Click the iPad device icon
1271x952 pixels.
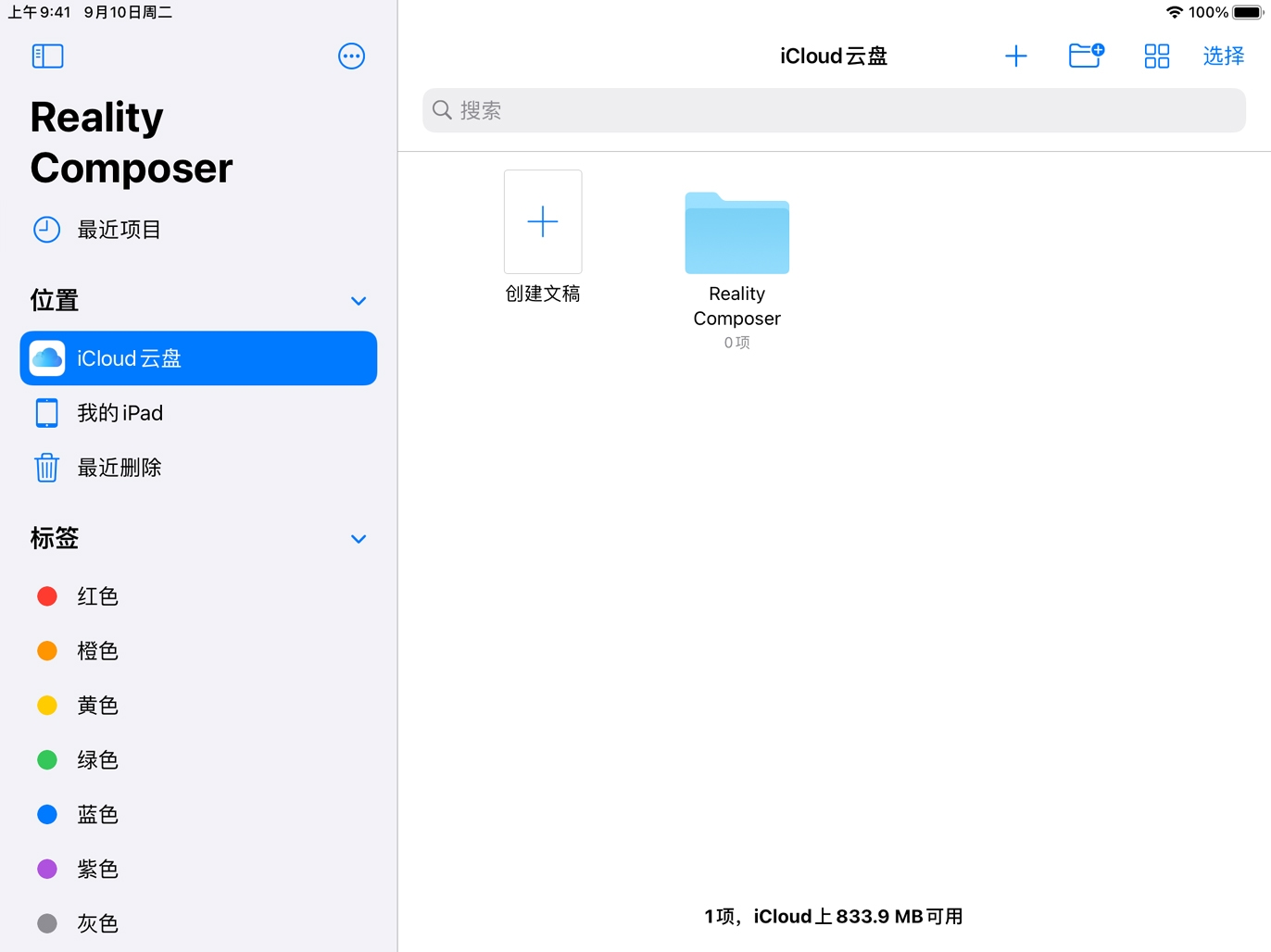coord(47,413)
